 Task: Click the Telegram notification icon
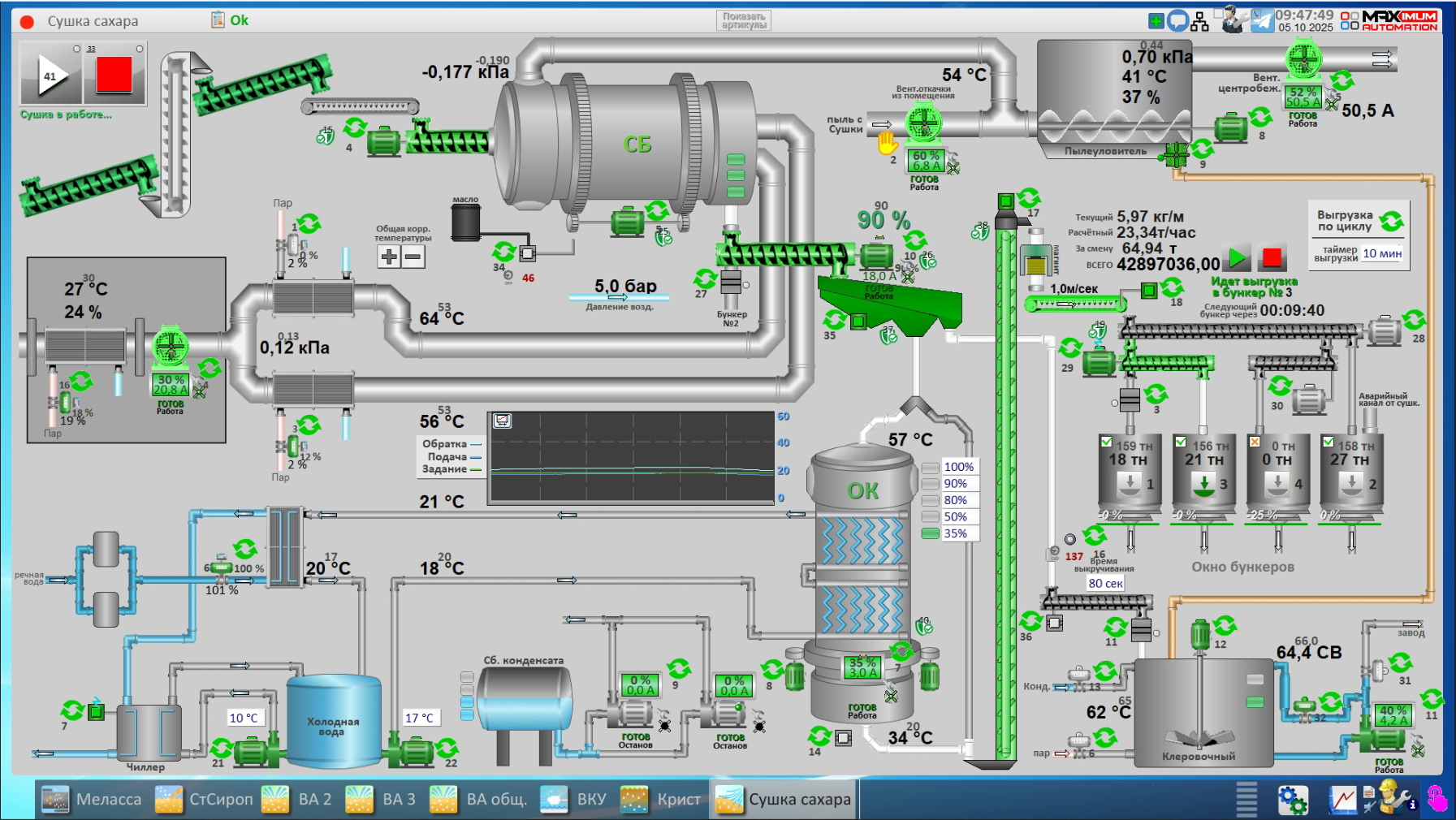tap(1262, 20)
